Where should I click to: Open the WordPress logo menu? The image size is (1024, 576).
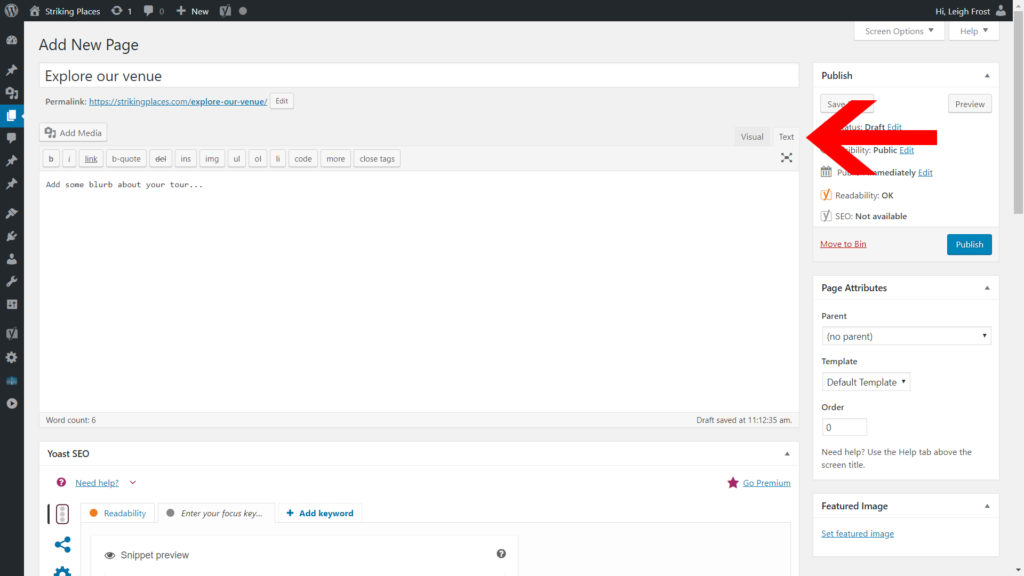pos(11,10)
